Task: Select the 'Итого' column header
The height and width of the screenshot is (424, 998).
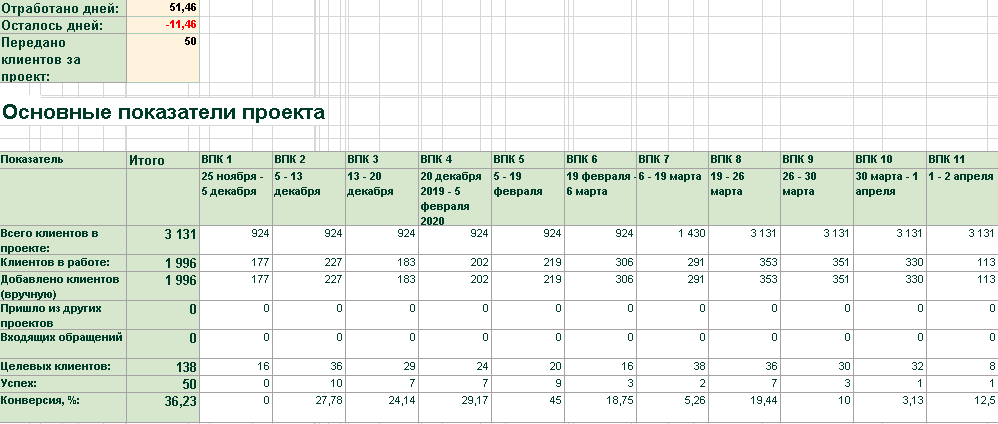Action: coord(163,160)
